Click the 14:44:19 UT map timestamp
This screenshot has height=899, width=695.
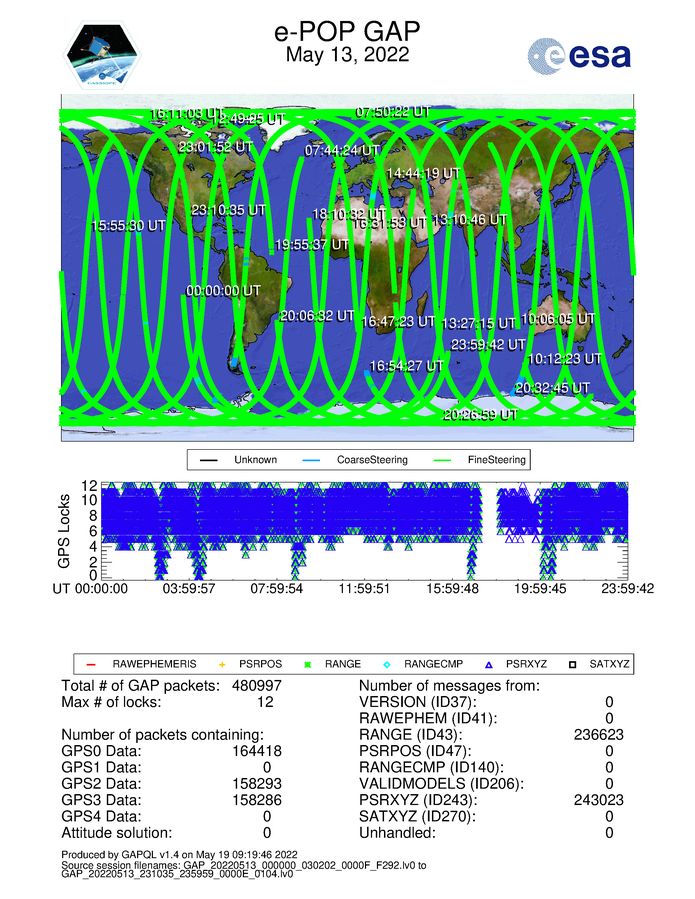(424, 174)
